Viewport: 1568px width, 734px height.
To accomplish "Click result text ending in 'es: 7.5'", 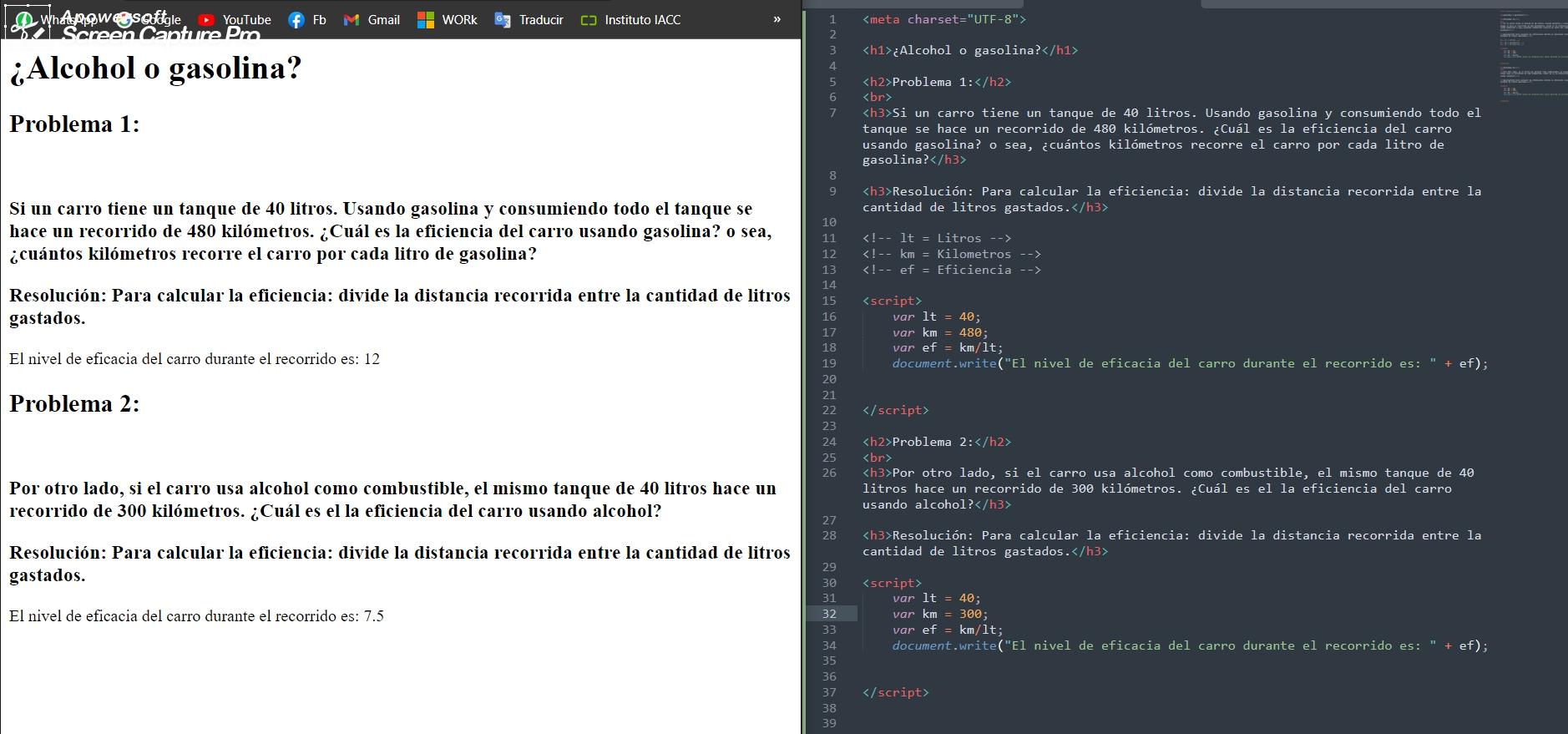I will [196, 616].
